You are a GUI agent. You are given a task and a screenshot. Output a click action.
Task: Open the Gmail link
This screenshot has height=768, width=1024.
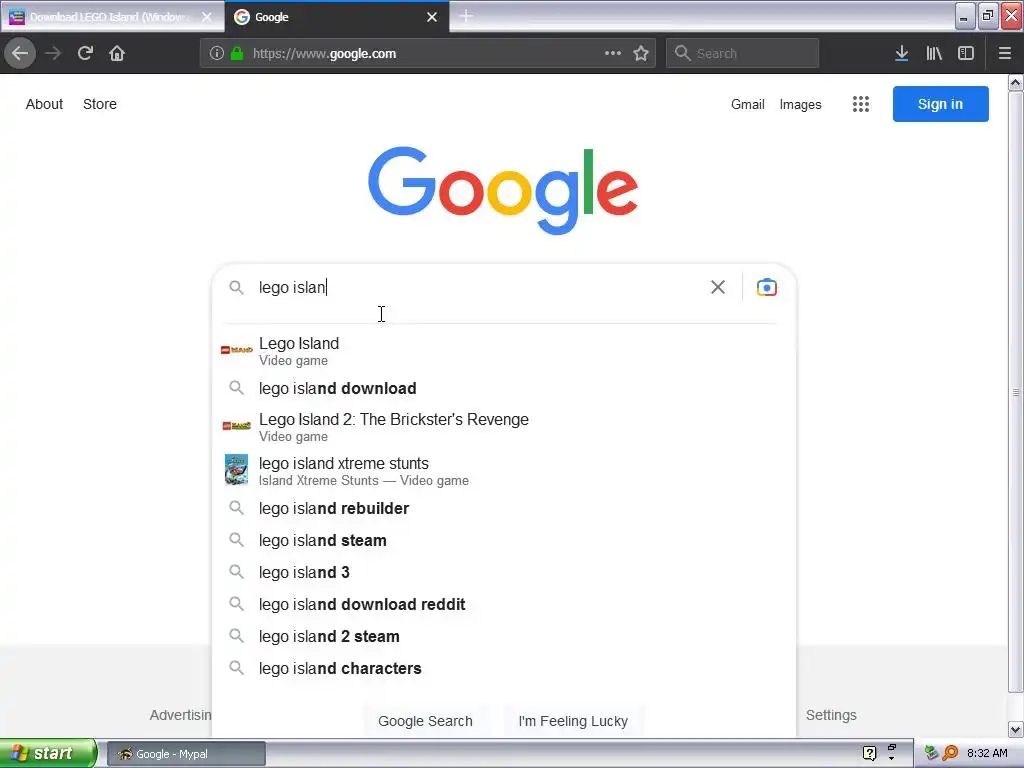coord(747,104)
